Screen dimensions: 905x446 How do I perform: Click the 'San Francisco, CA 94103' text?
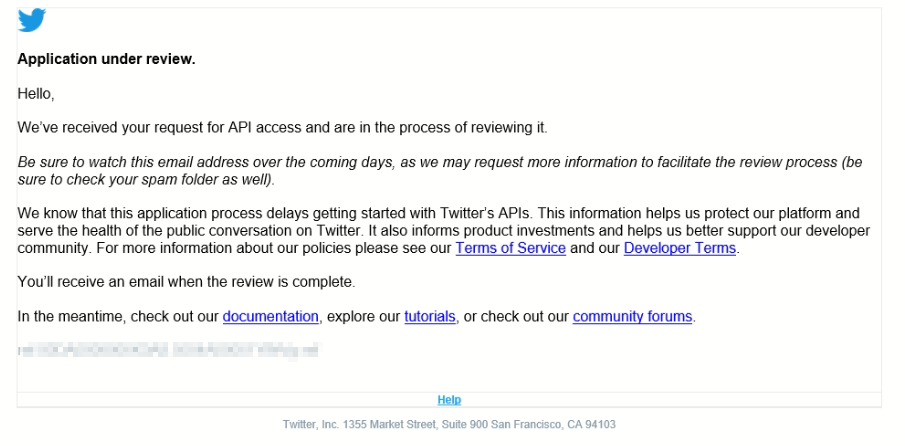(x=554, y=425)
